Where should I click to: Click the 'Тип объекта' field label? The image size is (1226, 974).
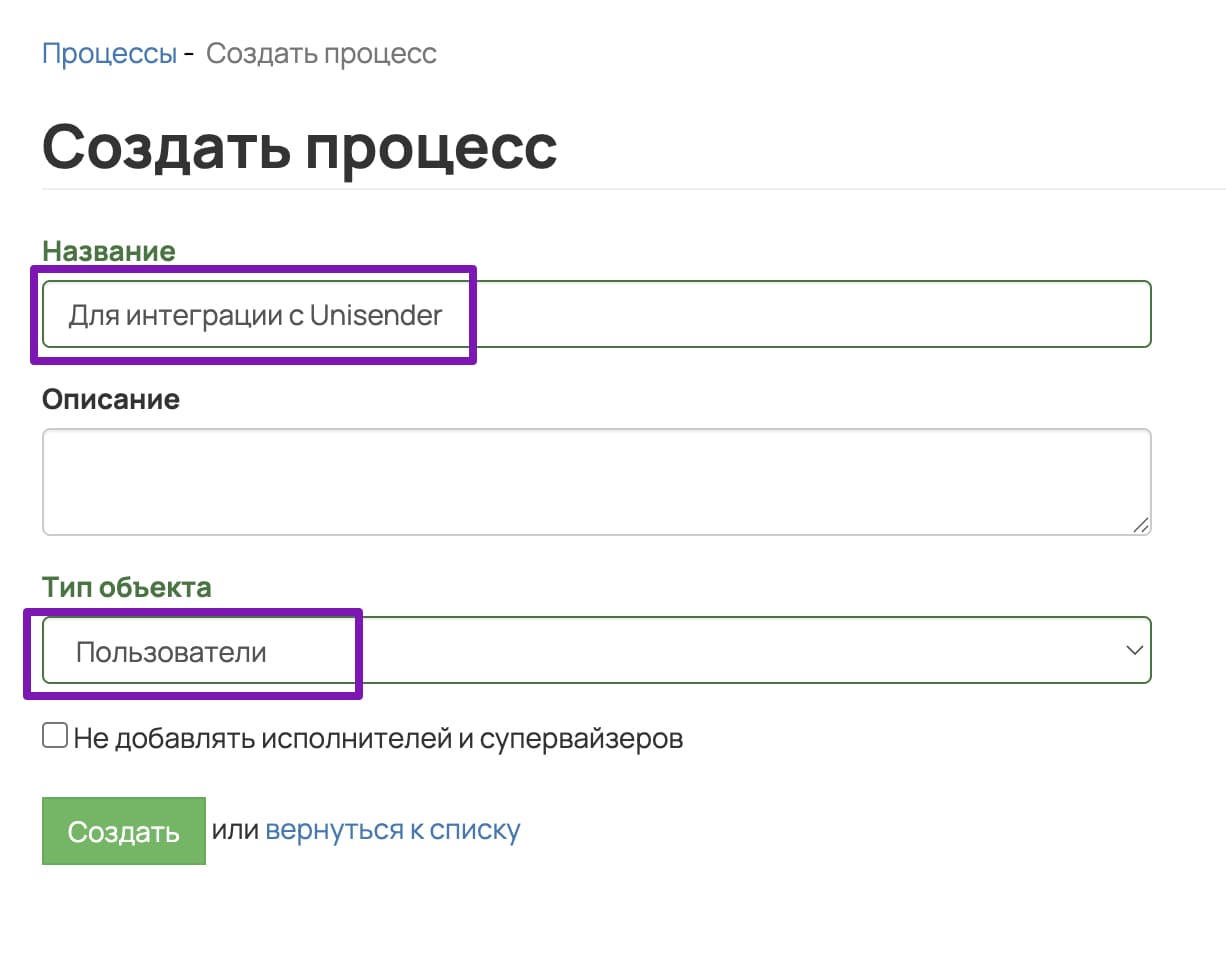pos(127,586)
